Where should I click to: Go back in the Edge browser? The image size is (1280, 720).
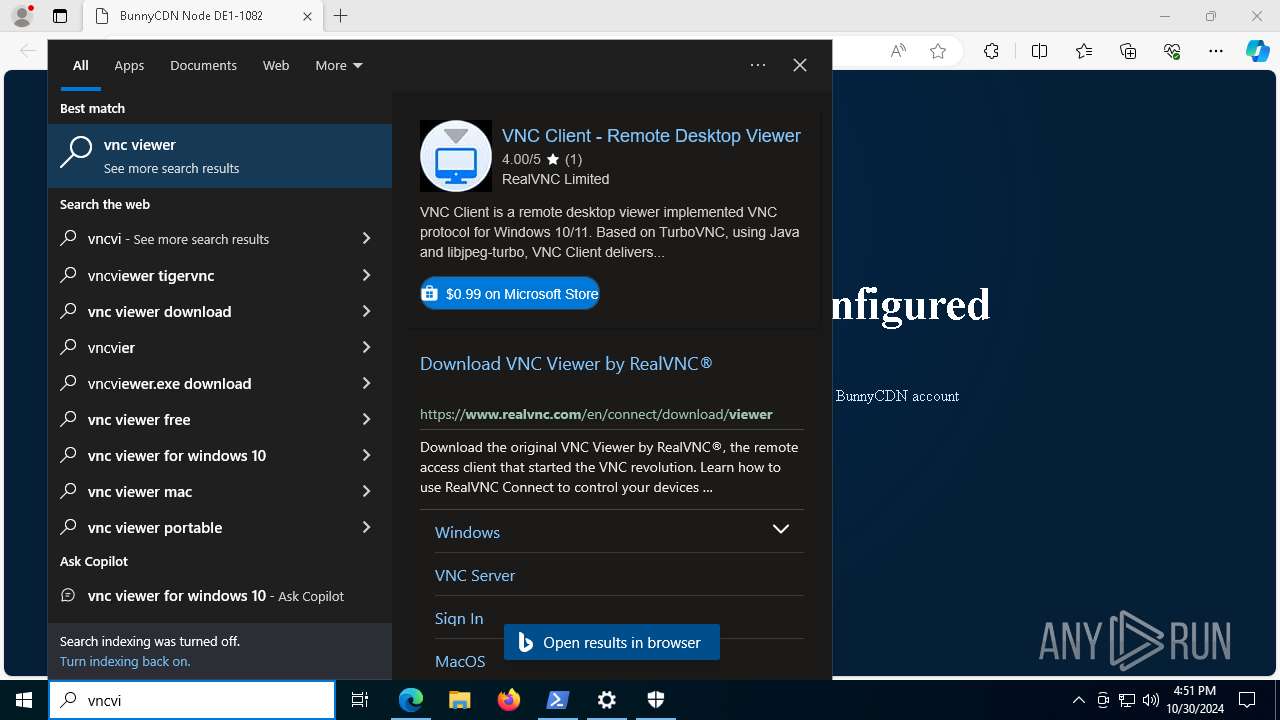[27, 51]
